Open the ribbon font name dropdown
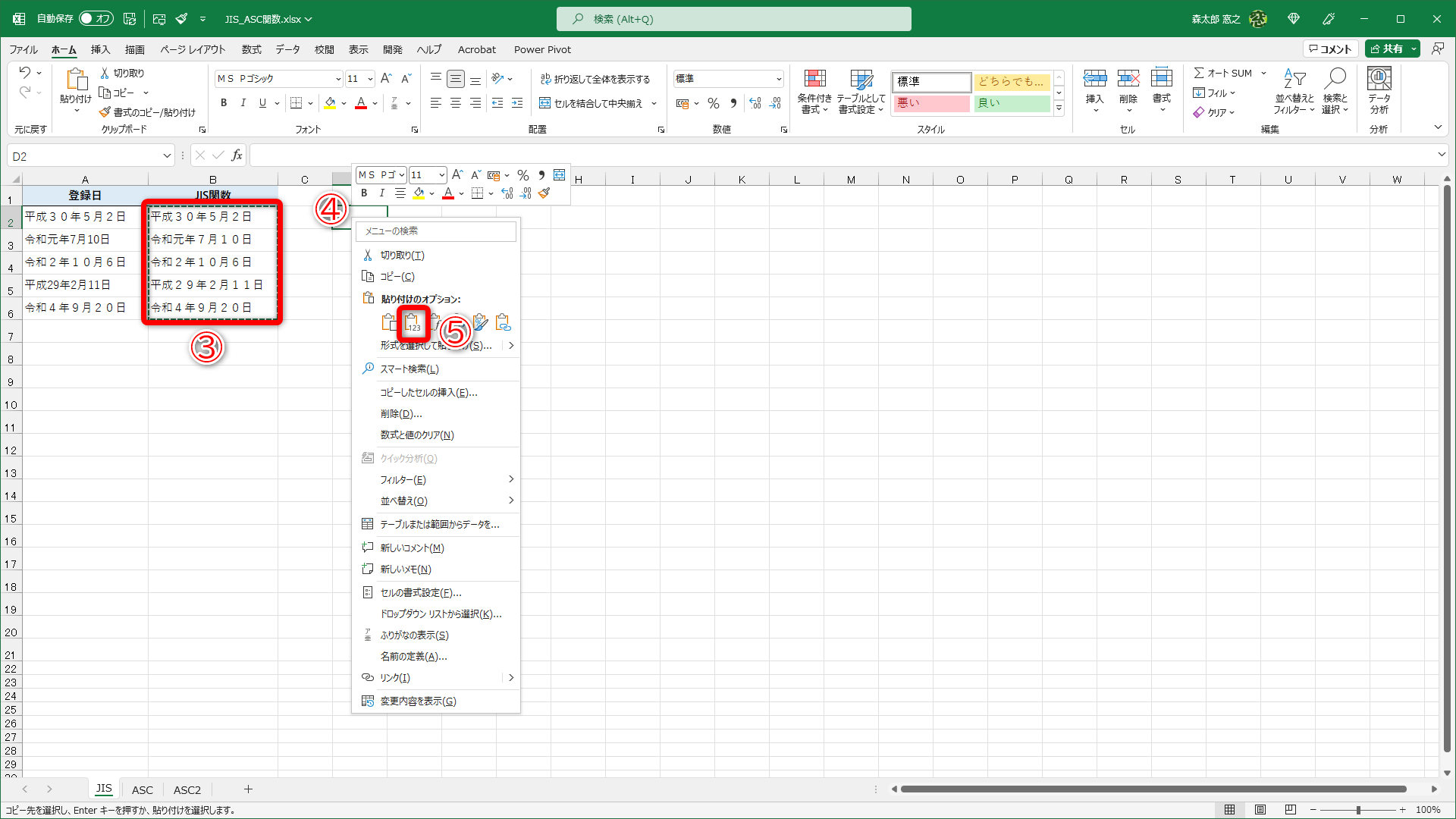Viewport: 1456px width, 819px height. pos(338,79)
